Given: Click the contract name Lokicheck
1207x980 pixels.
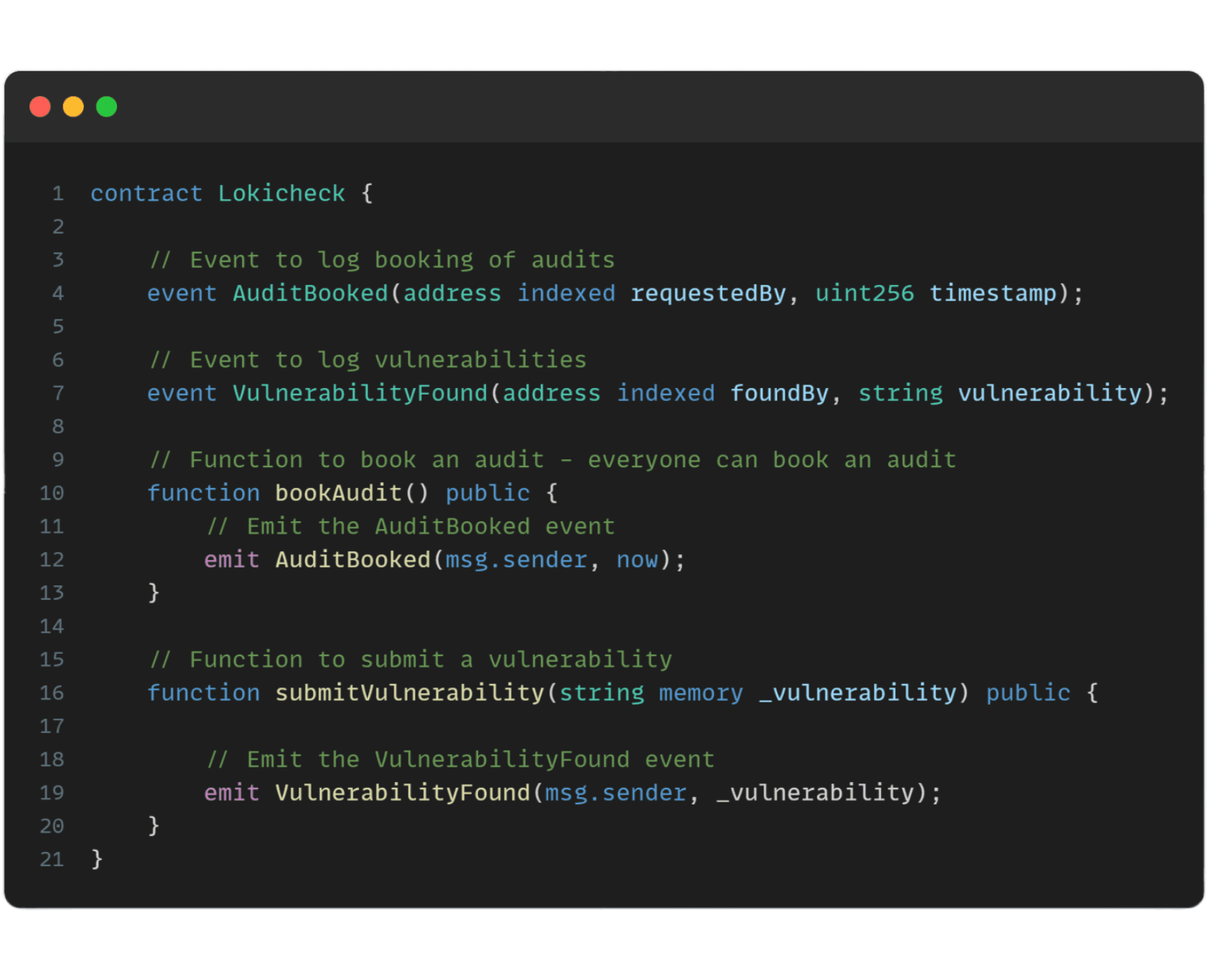Looking at the screenshot, I should tap(281, 193).
